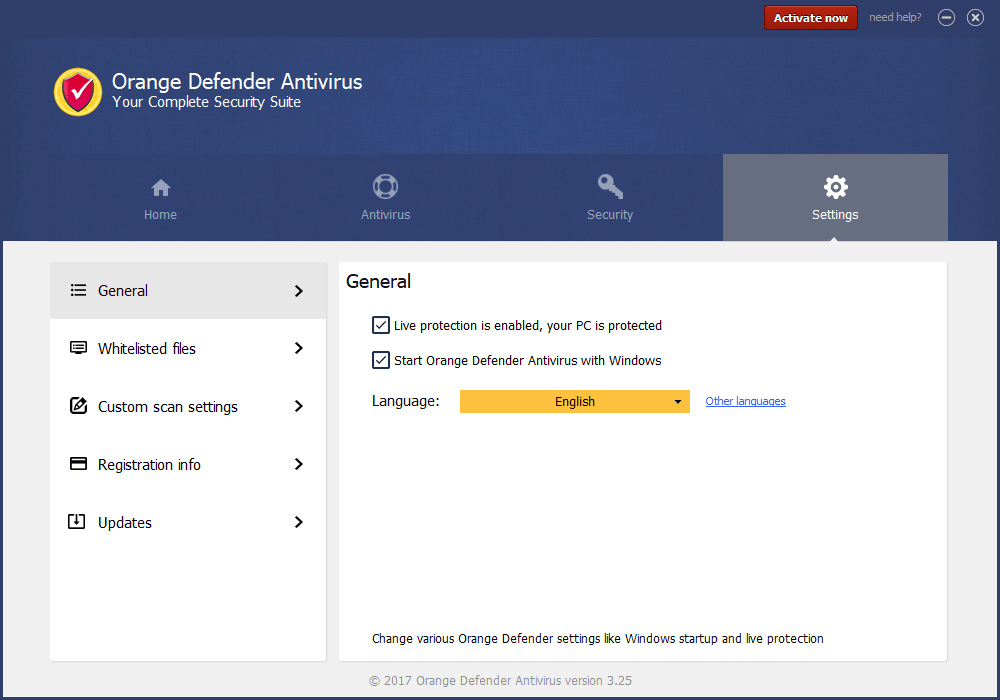The width and height of the screenshot is (1000, 700).
Task: Click the need help? link
Action: coord(895,18)
